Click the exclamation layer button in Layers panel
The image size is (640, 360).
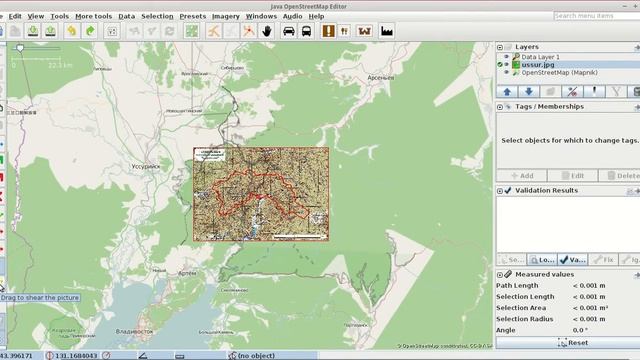(x=594, y=92)
